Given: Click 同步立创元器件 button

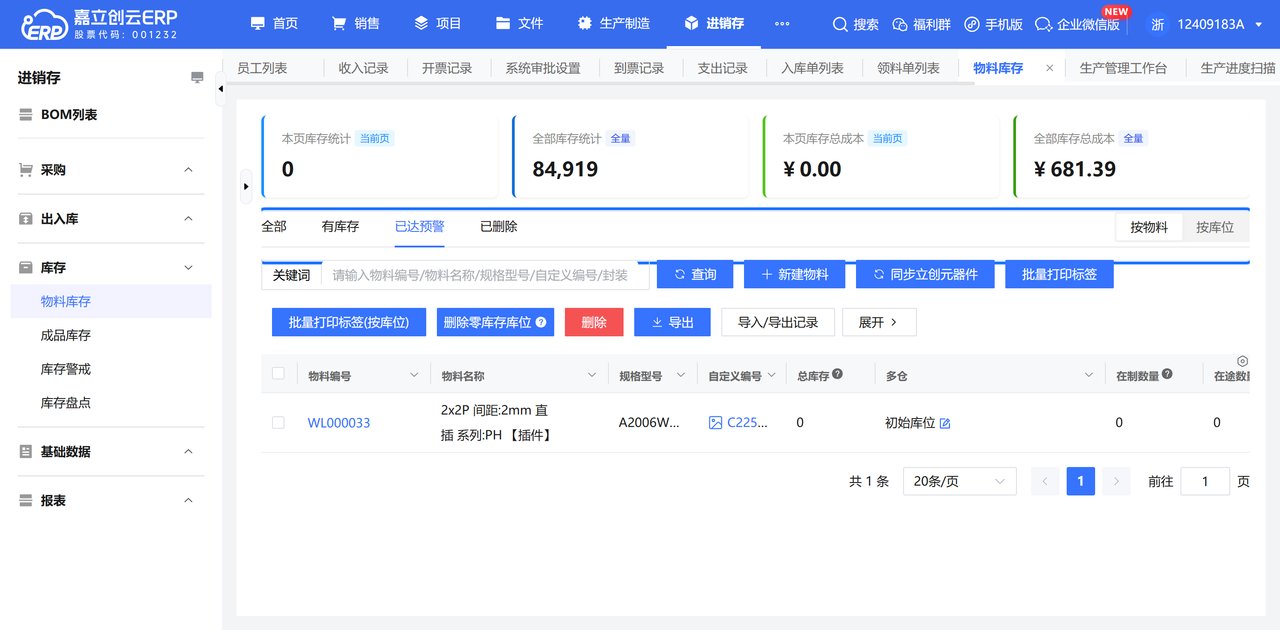Looking at the screenshot, I should (x=925, y=274).
